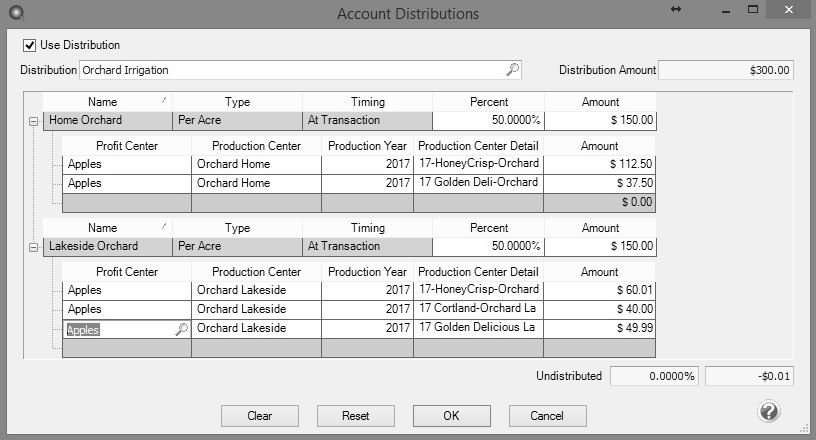Click the Undistributed -$0.01 amount field

point(749,376)
